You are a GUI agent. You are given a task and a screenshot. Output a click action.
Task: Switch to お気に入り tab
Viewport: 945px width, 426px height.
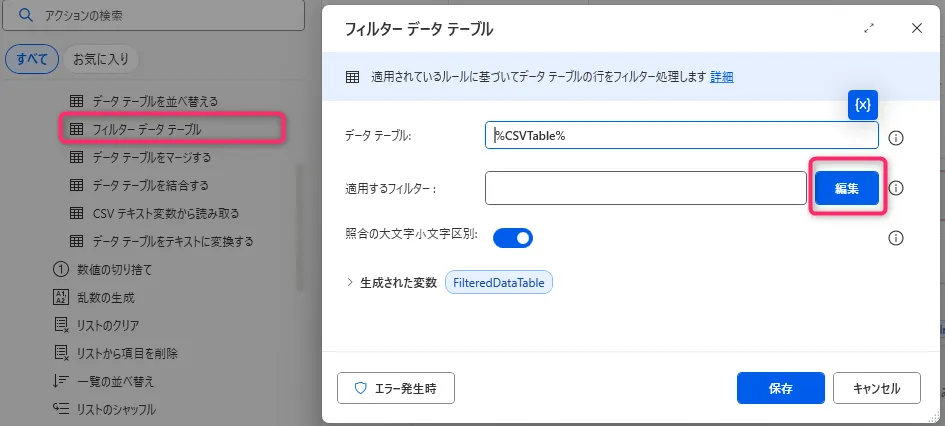[101, 59]
